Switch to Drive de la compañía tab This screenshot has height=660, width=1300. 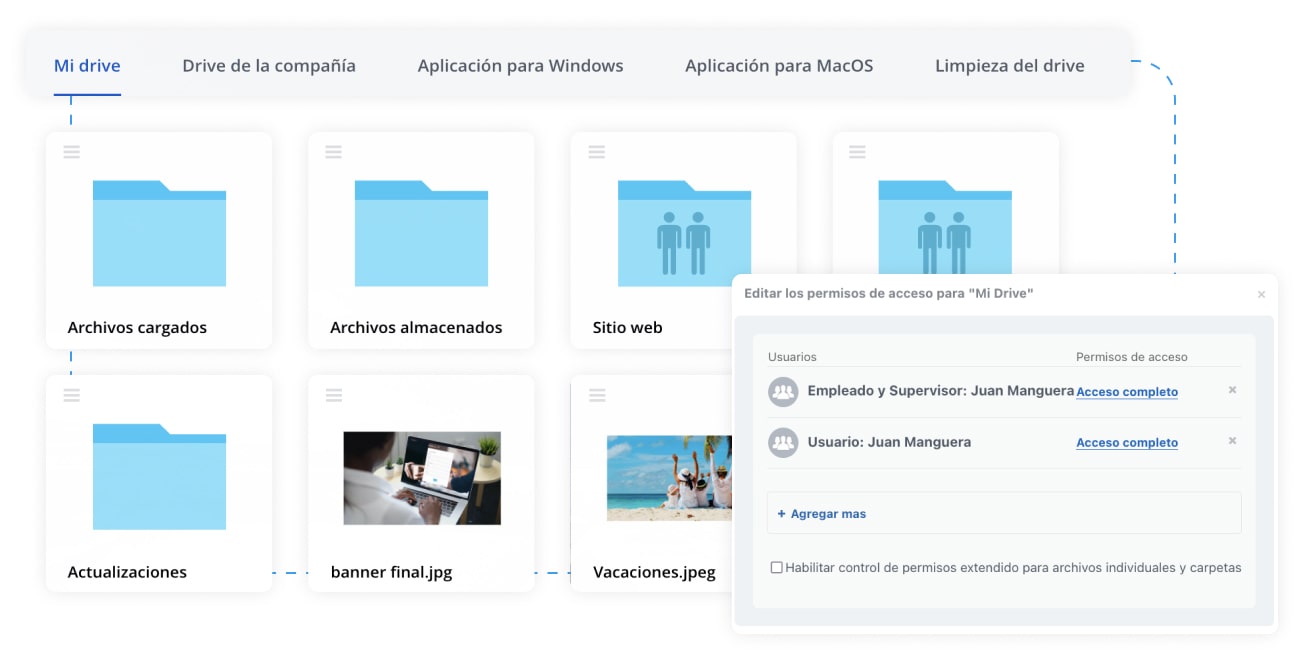[x=268, y=66]
